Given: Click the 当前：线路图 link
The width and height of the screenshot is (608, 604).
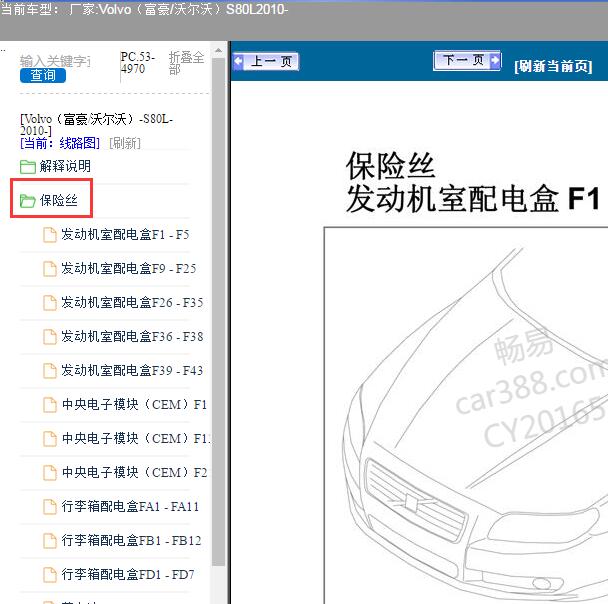Looking at the screenshot, I should [x=60, y=143].
